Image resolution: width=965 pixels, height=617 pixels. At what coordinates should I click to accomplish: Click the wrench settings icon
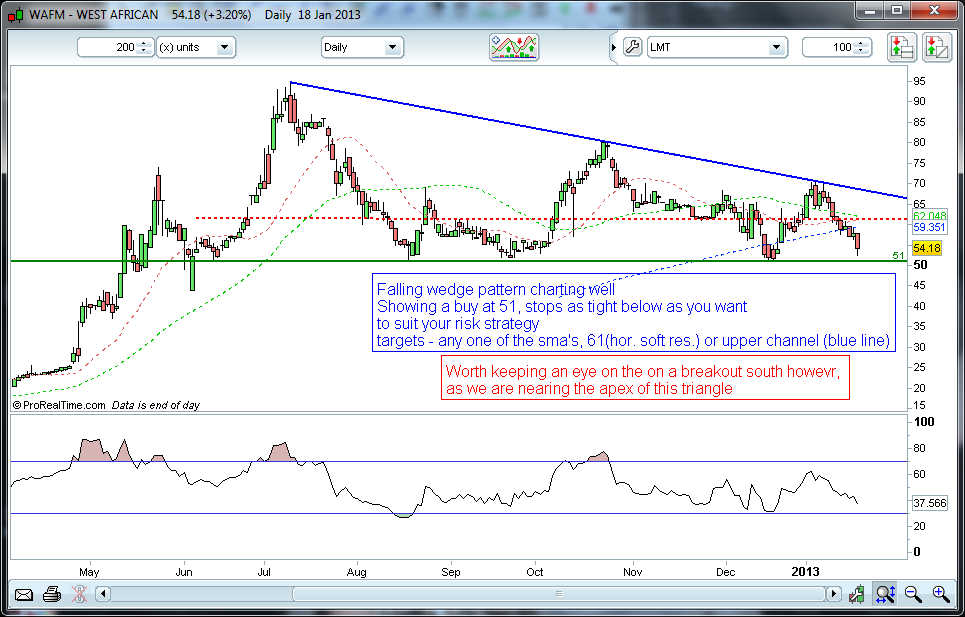pos(631,47)
